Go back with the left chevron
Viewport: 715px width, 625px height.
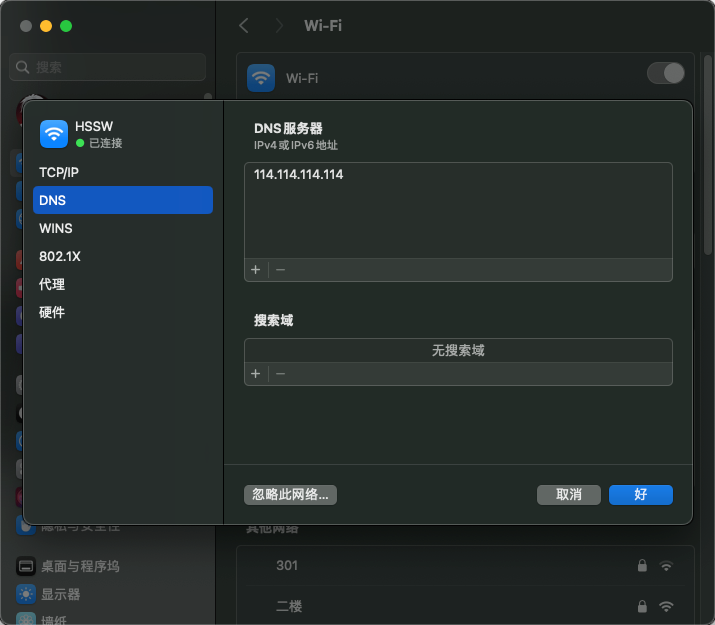[244, 26]
